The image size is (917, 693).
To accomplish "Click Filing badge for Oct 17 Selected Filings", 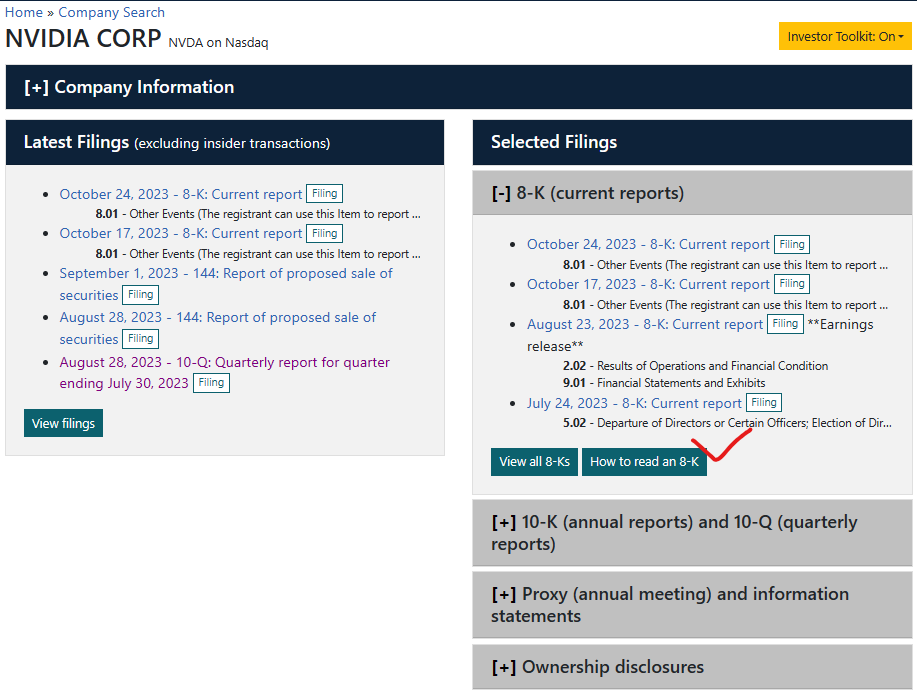I will point(792,284).
